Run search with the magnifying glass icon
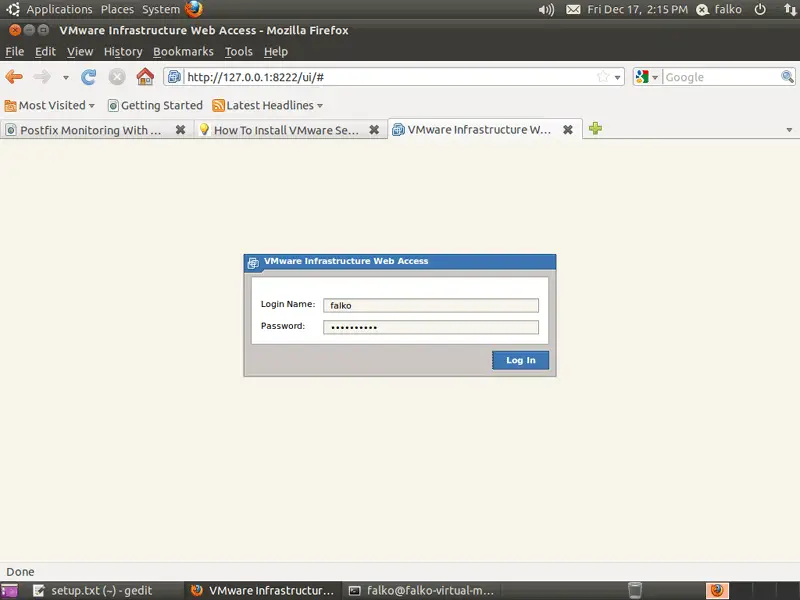800x600 pixels. (787, 77)
